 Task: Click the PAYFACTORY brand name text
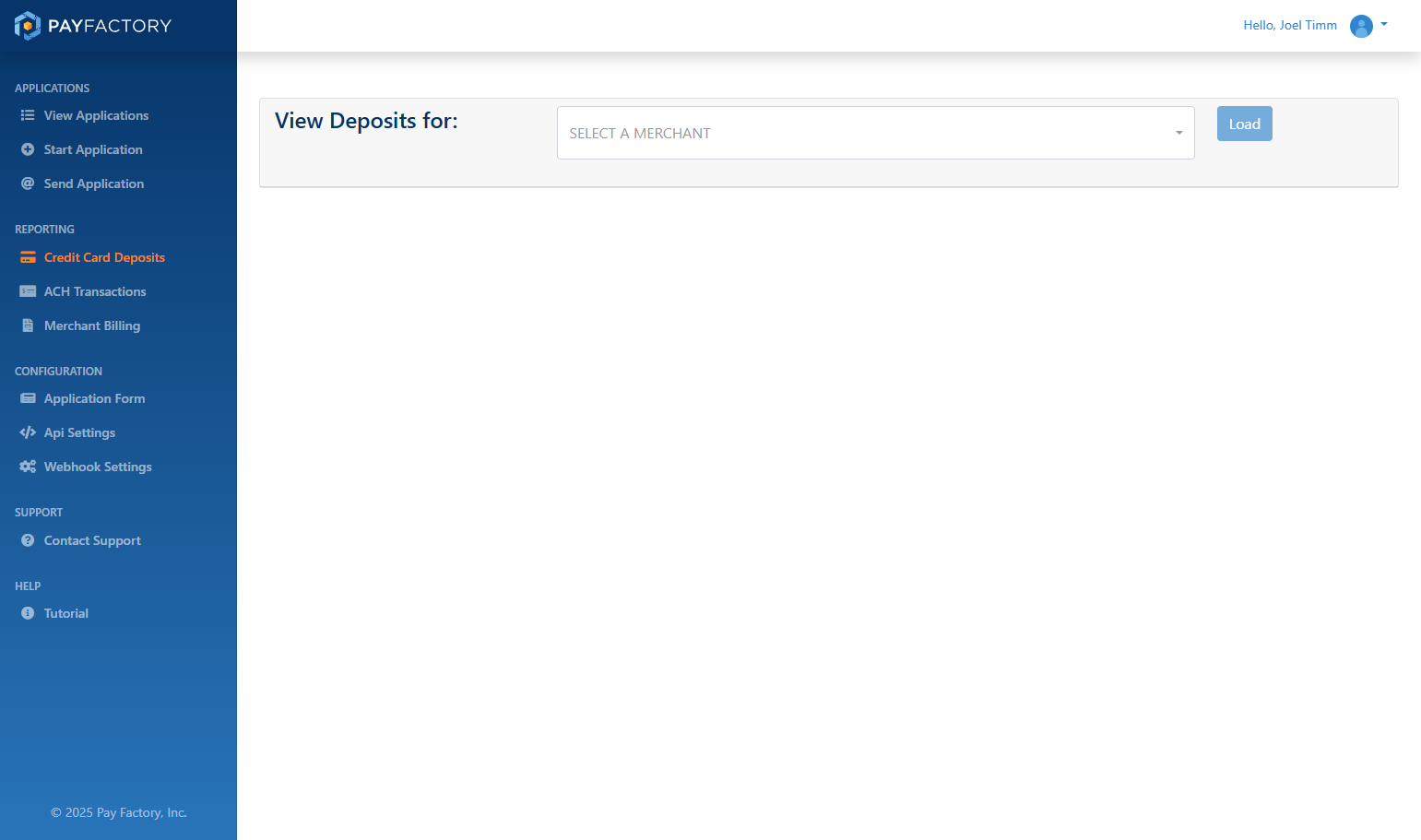tap(110, 26)
